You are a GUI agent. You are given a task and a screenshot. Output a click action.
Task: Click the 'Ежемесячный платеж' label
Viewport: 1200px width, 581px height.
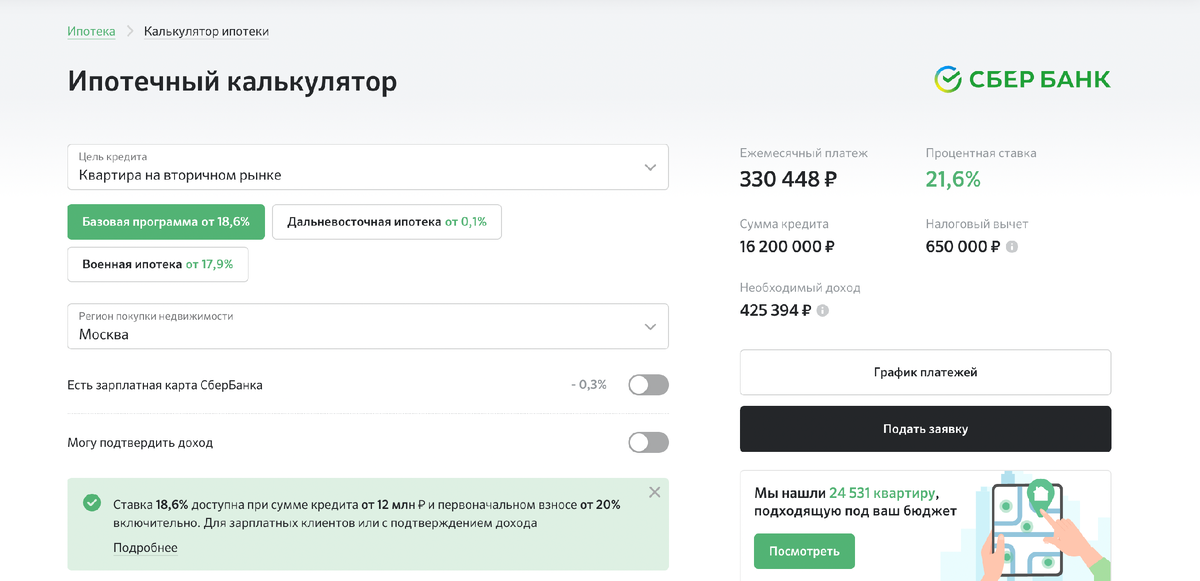[804, 154]
